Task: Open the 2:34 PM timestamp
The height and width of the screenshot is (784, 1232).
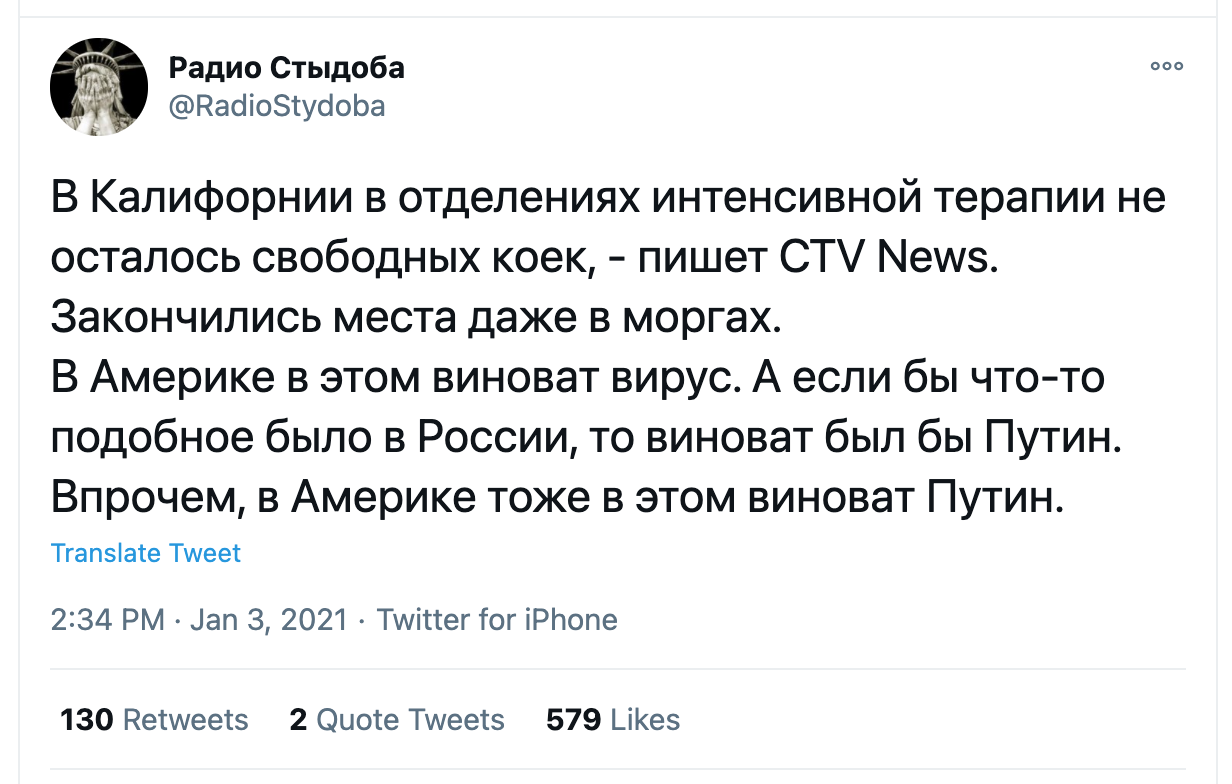Action: (108, 620)
